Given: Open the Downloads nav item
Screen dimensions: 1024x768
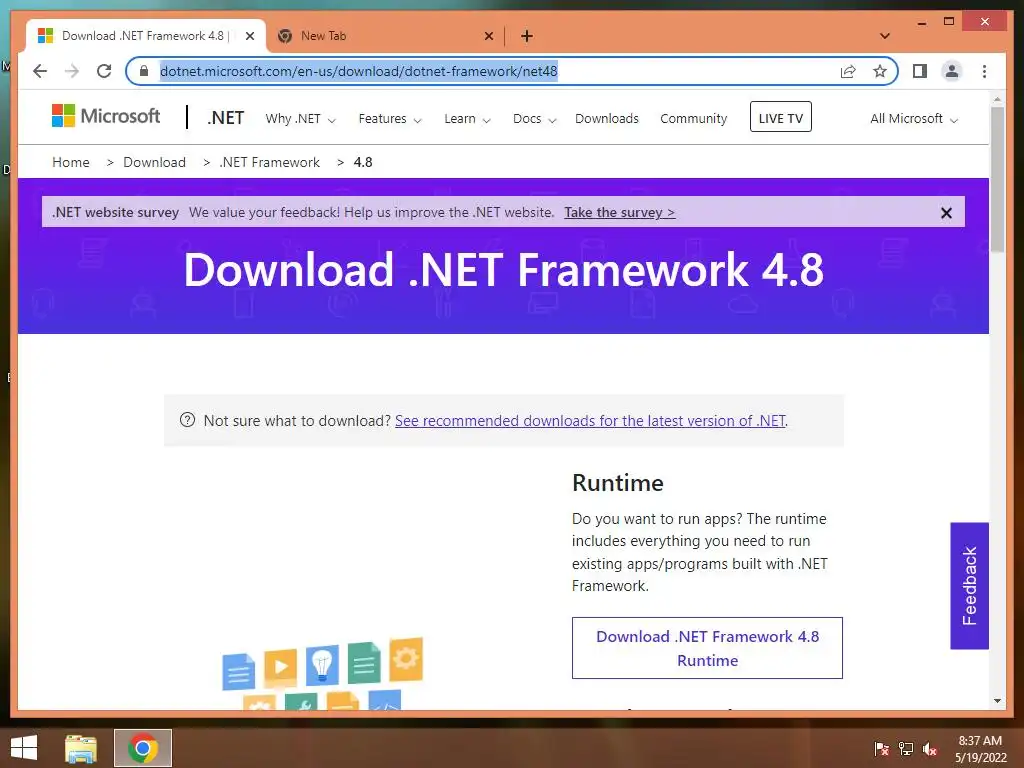Looking at the screenshot, I should click(x=607, y=119).
